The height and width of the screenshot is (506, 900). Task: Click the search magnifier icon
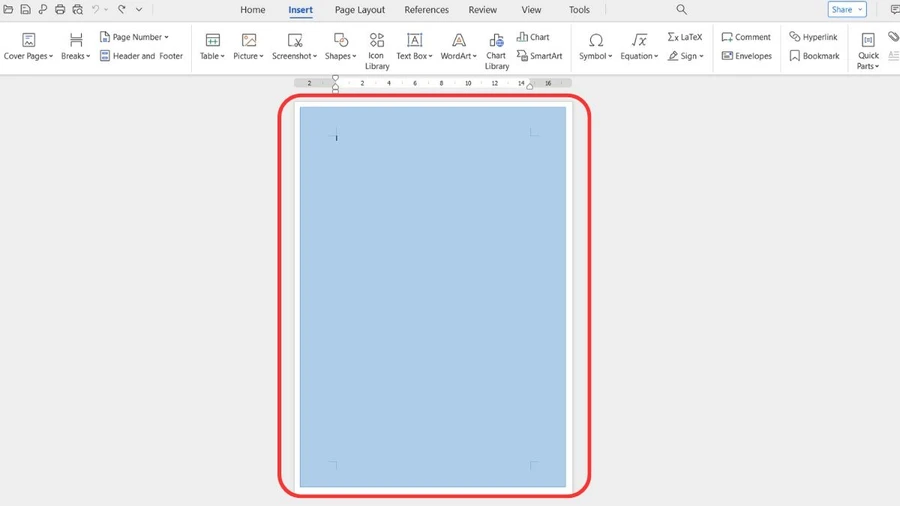pos(681,9)
